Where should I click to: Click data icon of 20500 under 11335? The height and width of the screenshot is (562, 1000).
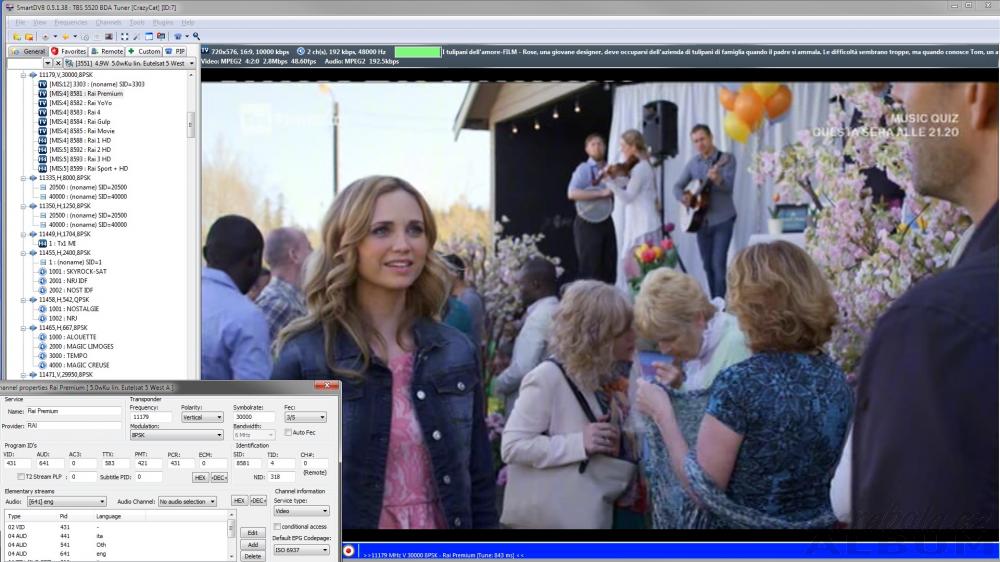(43, 188)
